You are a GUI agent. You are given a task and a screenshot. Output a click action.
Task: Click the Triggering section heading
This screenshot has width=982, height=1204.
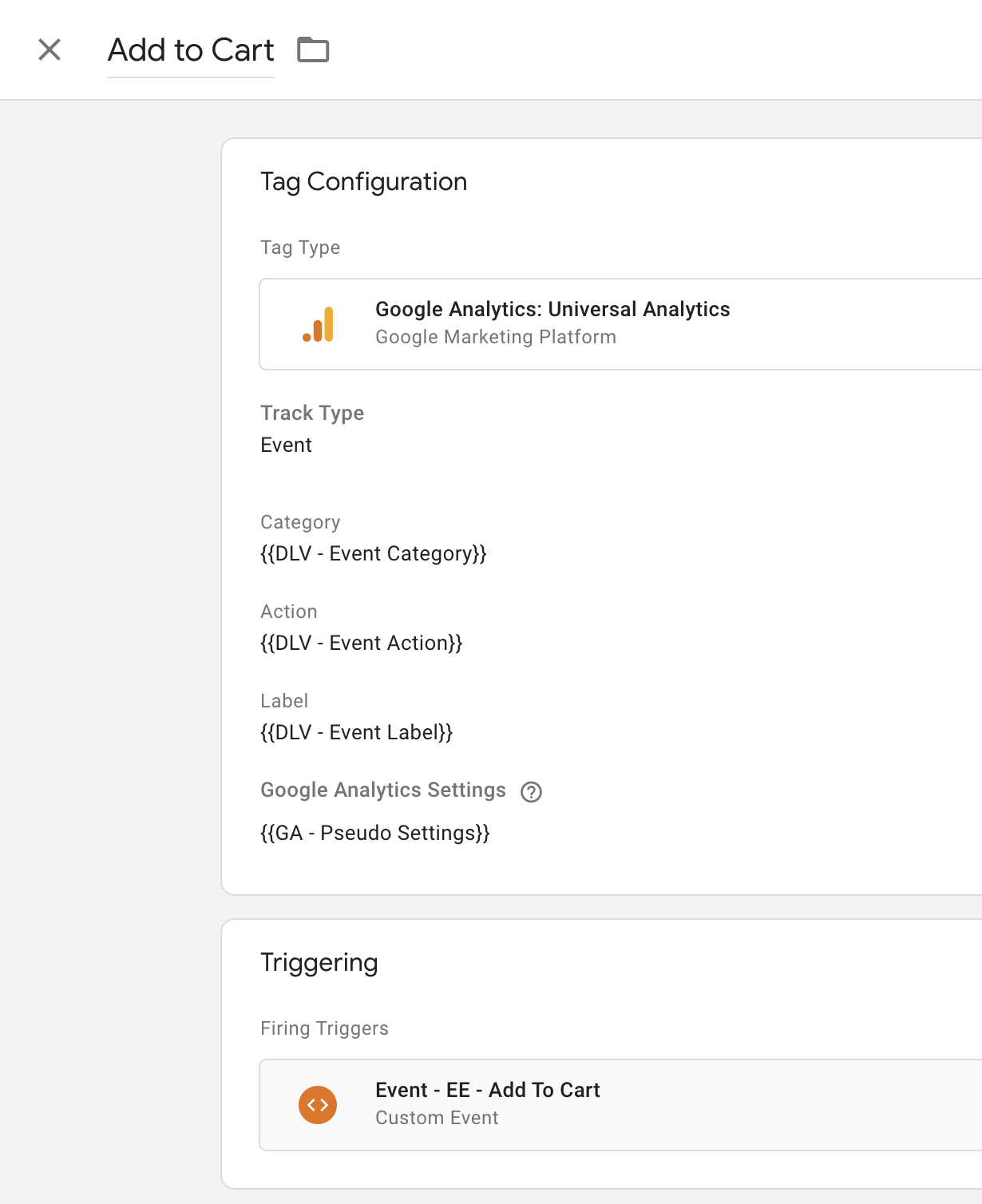319,963
